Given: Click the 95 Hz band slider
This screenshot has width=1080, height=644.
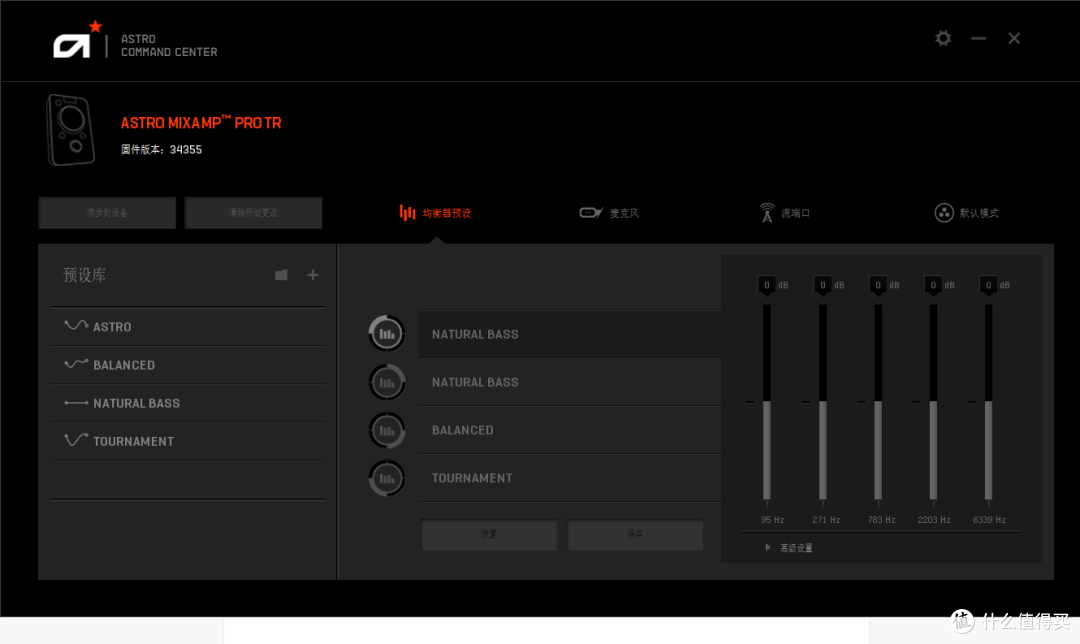Looking at the screenshot, I should [767, 402].
